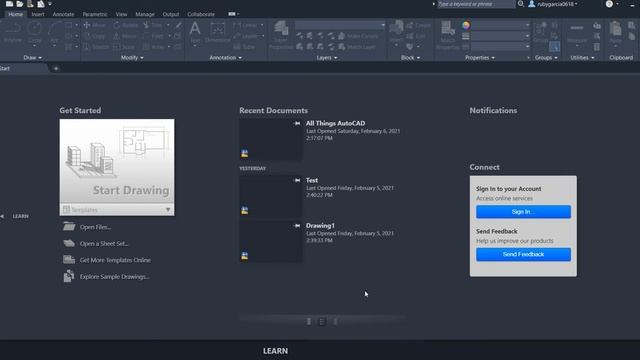Expand the Draw panel
Image resolution: width=640 pixels, height=360 pixels.
pyautogui.click(x=32, y=58)
